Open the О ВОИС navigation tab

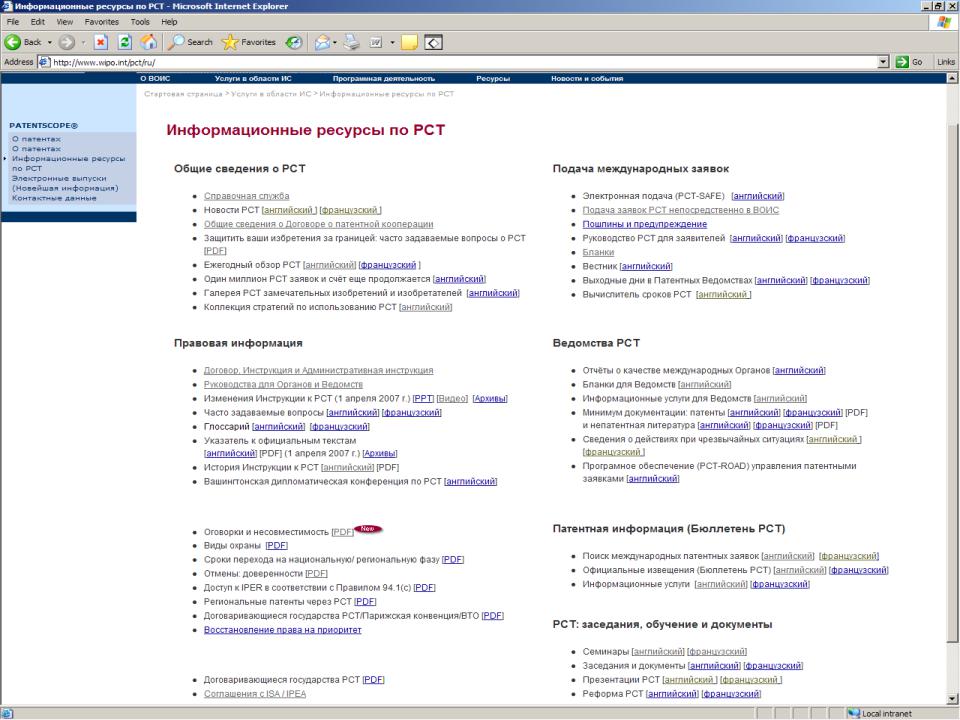[x=155, y=78]
